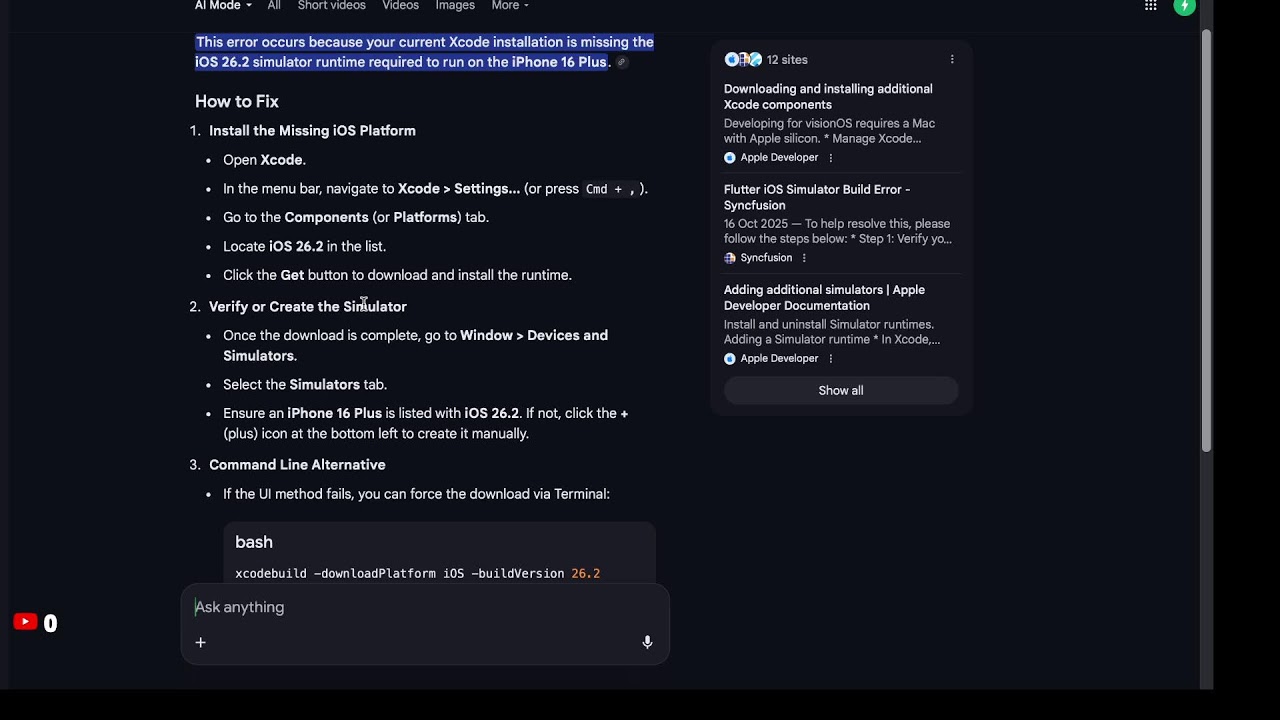The width and height of the screenshot is (1280, 720).
Task: Switch to the All results tab
Action: click(x=274, y=6)
